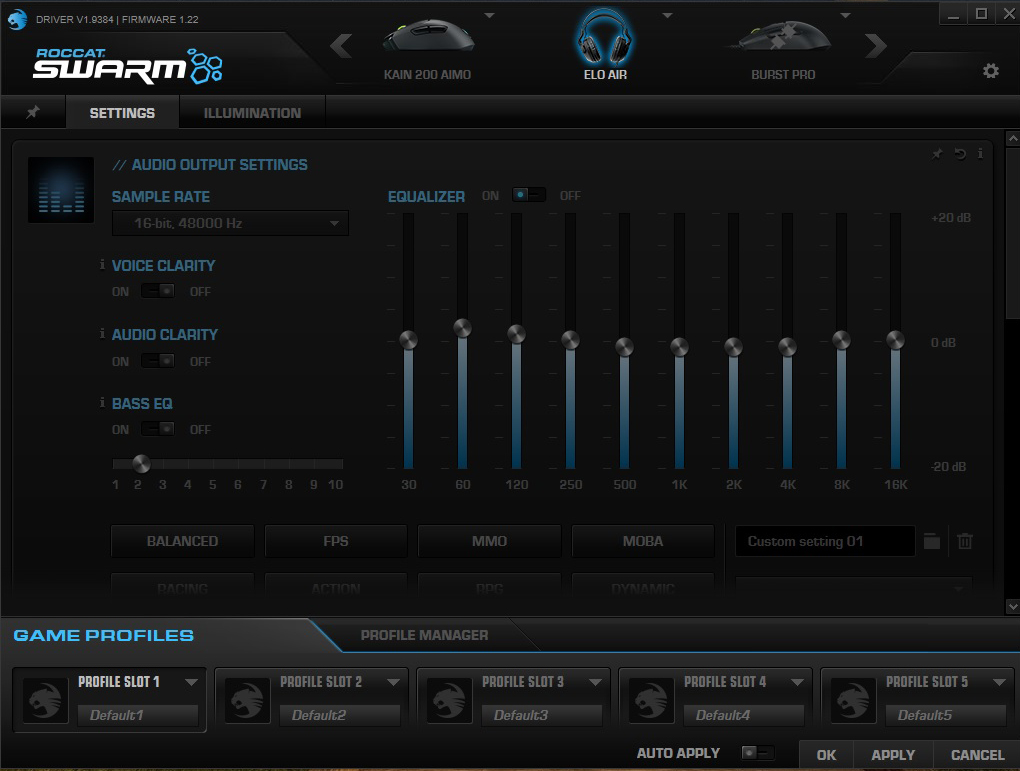This screenshot has height=771, width=1020.
Task: Click Profile Slot 4 Roccat icon
Action: [651, 701]
